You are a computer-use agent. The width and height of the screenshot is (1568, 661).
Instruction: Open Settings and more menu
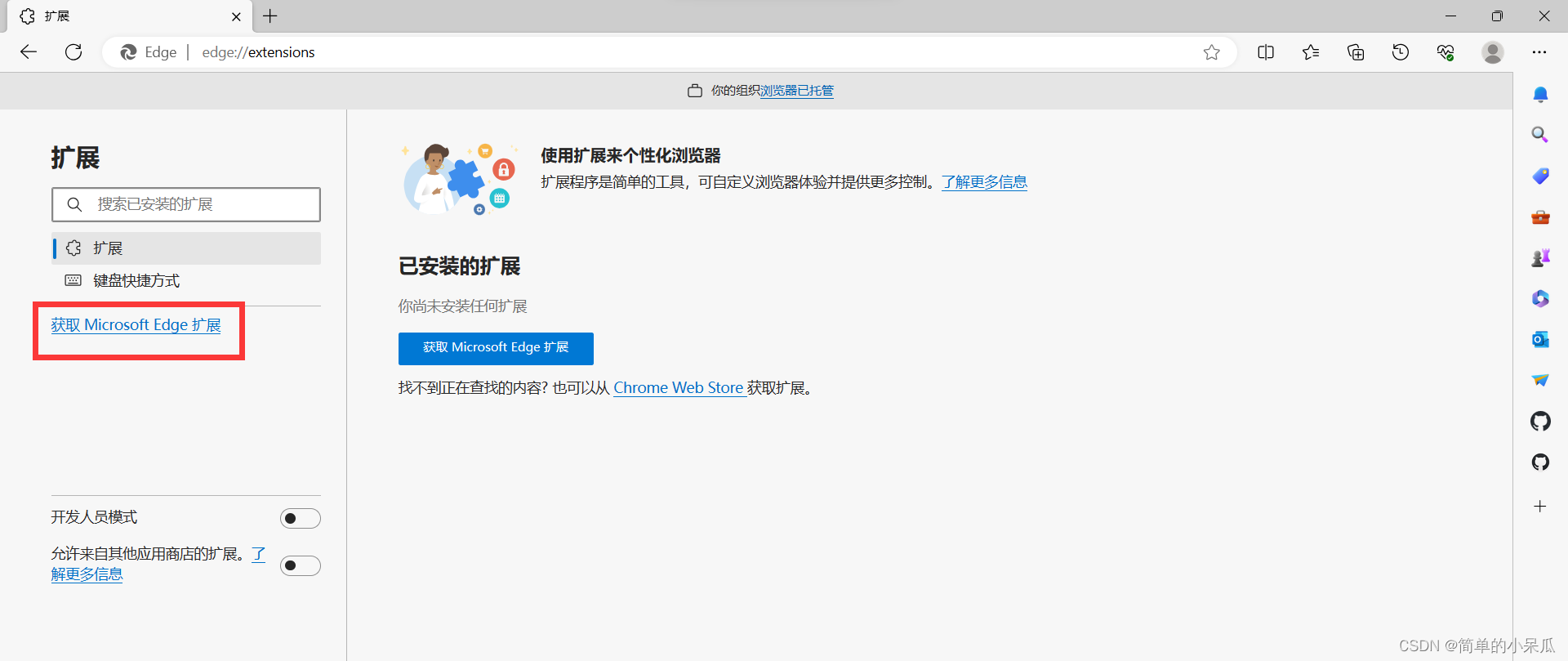pyautogui.click(x=1539, y=52)
